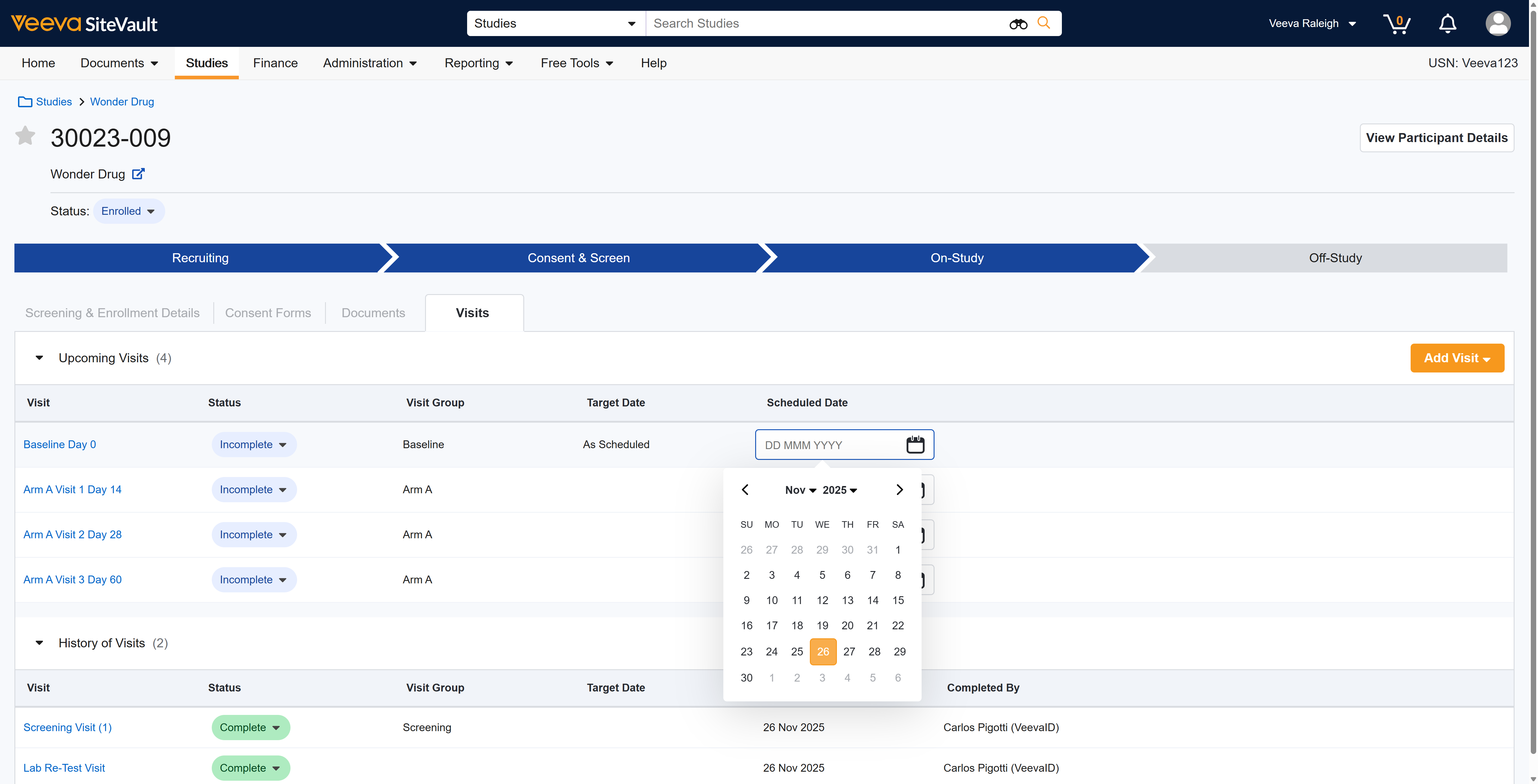The image size is (1538, 784).
Task: Click the calendar icon in Scheduled Date field
Action: (915, 444)
